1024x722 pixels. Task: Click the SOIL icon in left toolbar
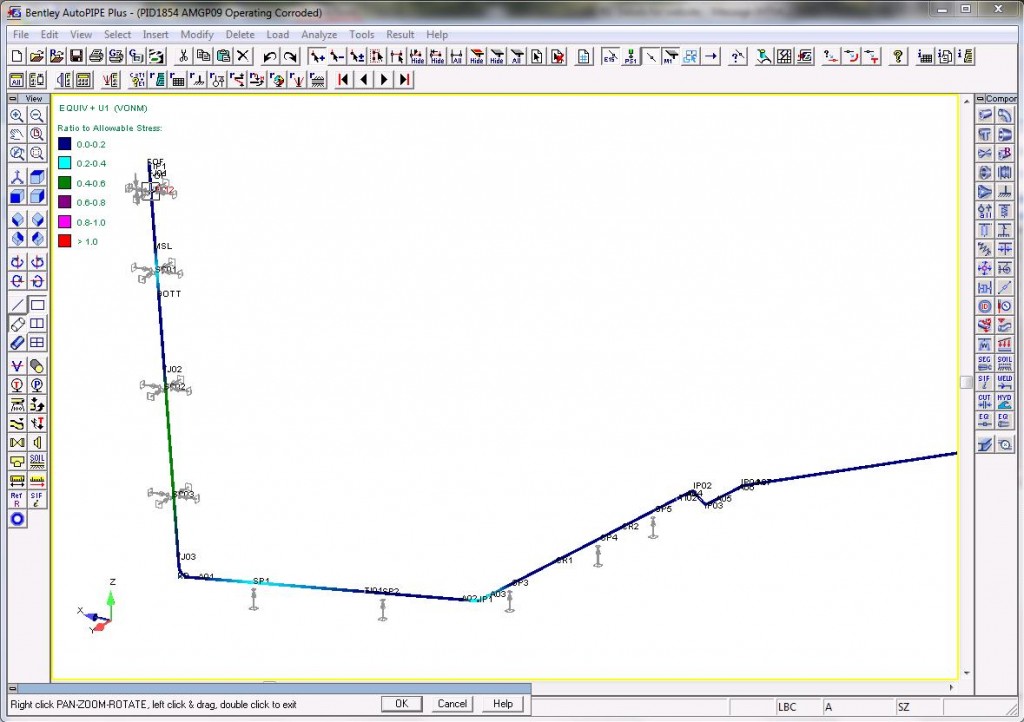click(x=37, y=461)
